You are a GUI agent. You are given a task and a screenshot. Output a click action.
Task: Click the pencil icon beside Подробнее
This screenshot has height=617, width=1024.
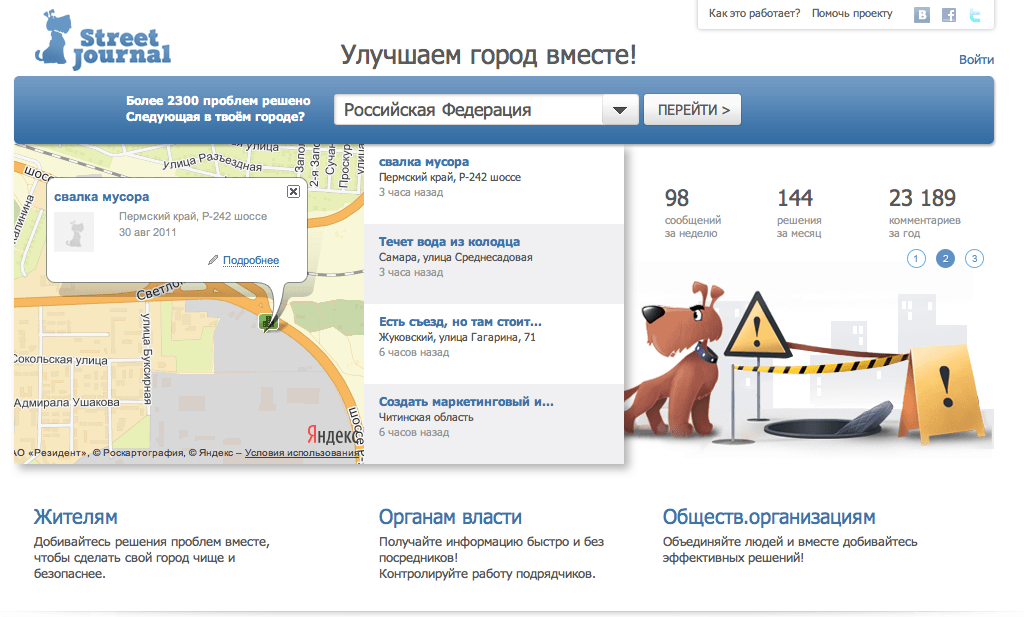[x=212, y=261]
